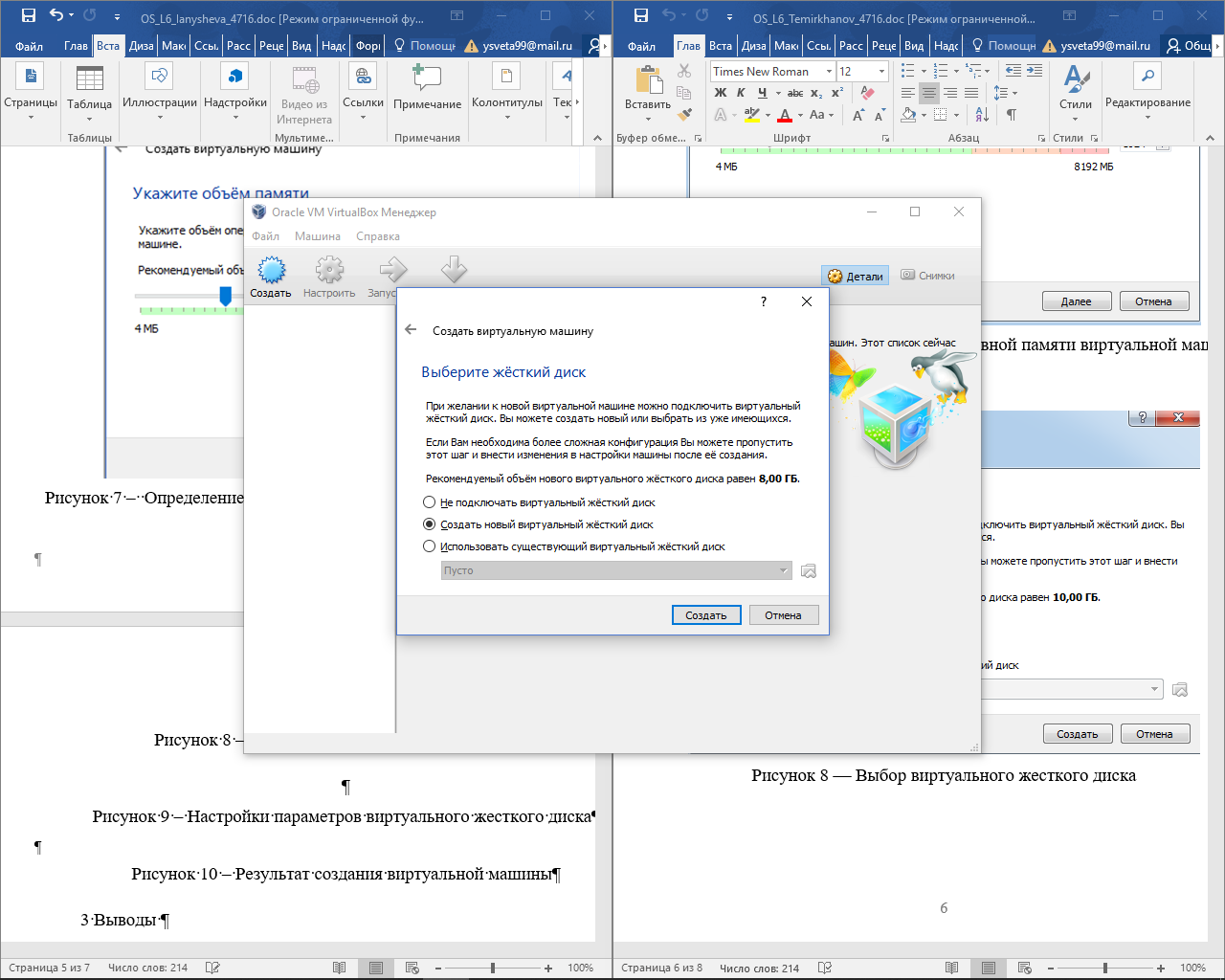The width and height of the screenshot is (1225, 980).
Task: Open the Машина menu in VirtualBox
Action: click(x=317, y=236)
